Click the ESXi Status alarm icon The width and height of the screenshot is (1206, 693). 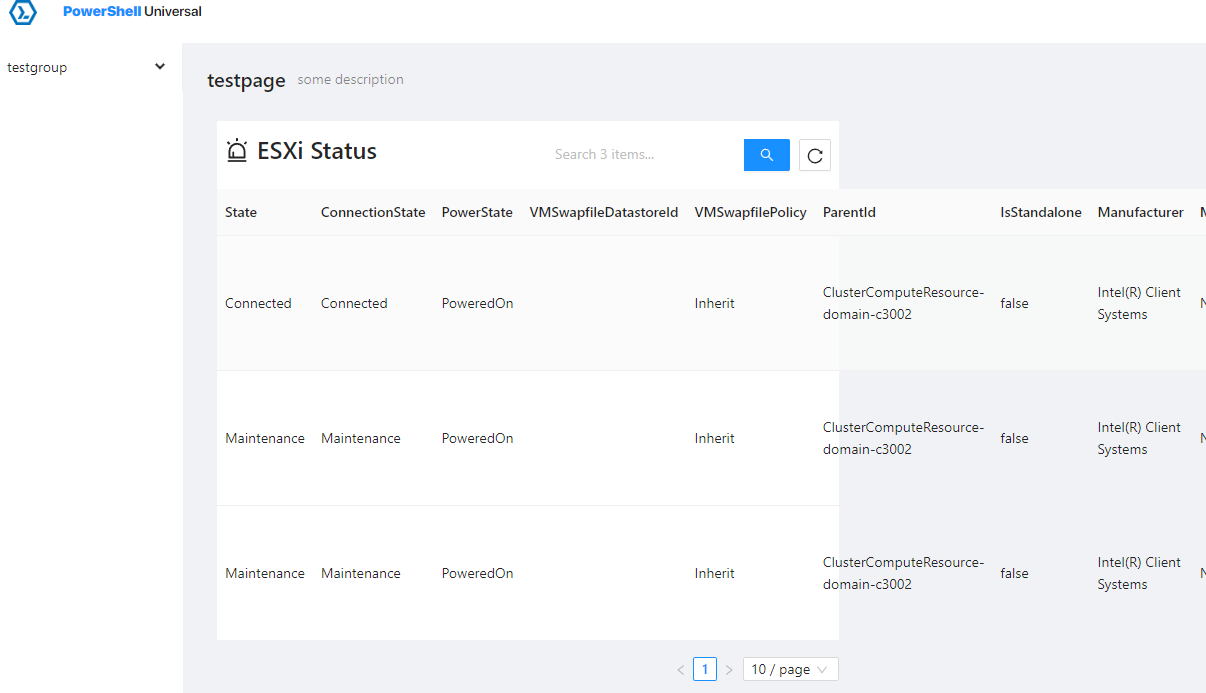coord(237,151)
